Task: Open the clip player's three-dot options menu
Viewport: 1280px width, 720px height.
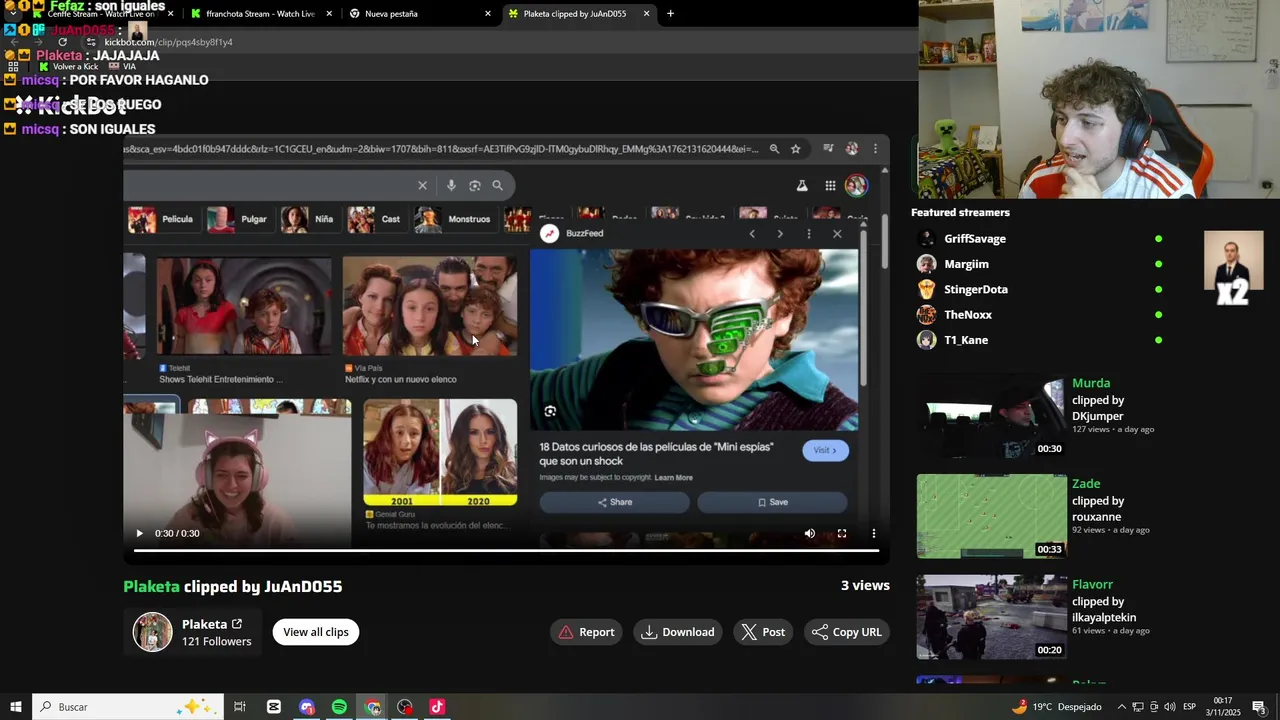Action: click(x=874, y=533)
